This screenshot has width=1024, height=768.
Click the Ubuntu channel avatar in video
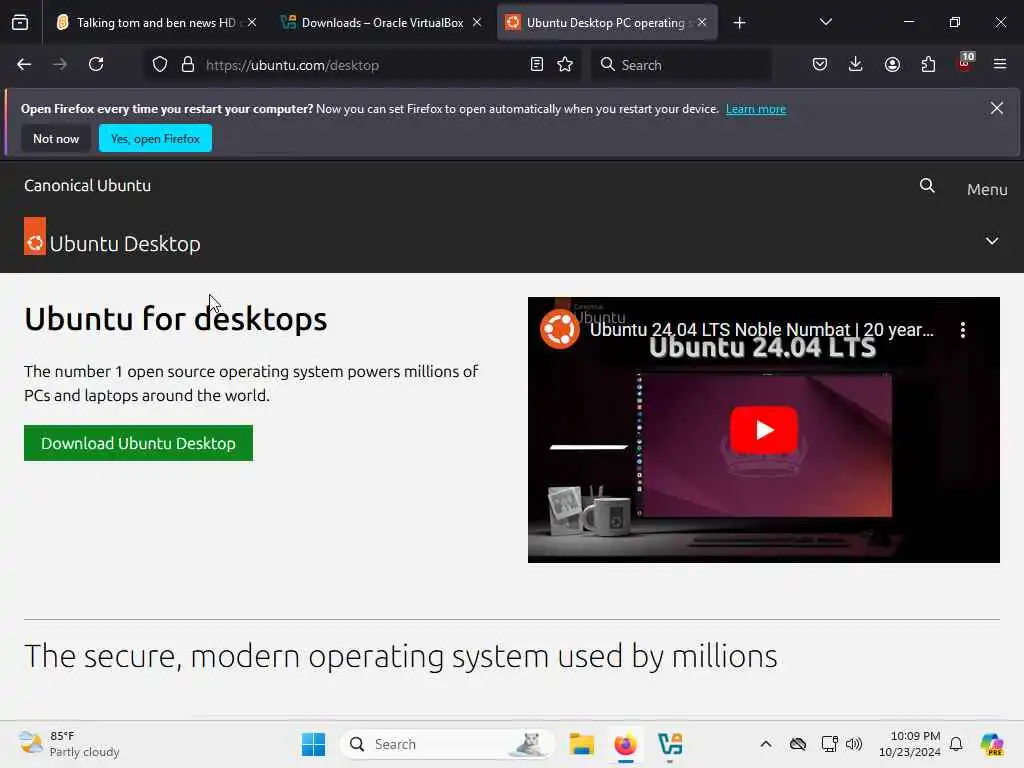(x=560, y=328)
